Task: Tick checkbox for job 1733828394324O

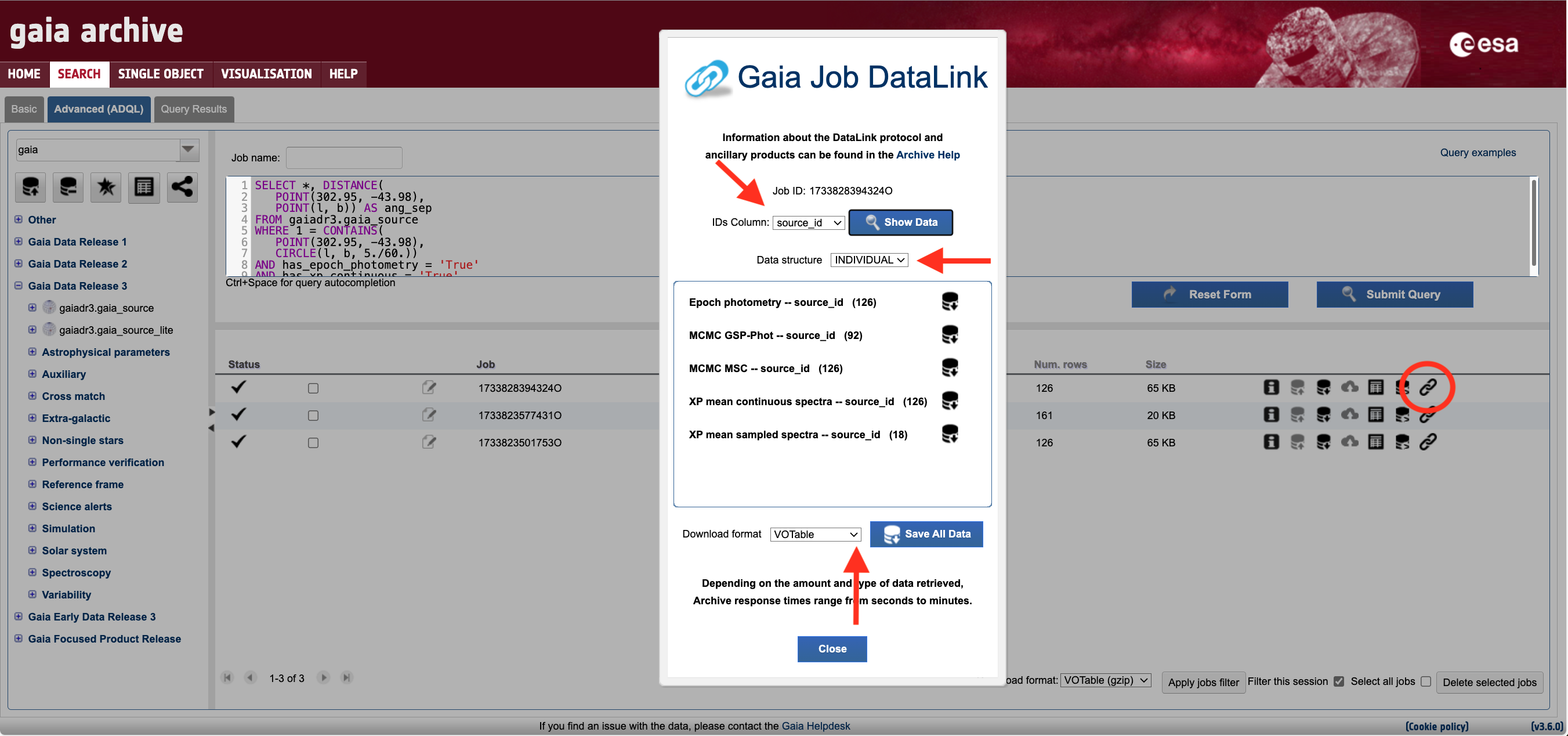Action: point(313,388)
